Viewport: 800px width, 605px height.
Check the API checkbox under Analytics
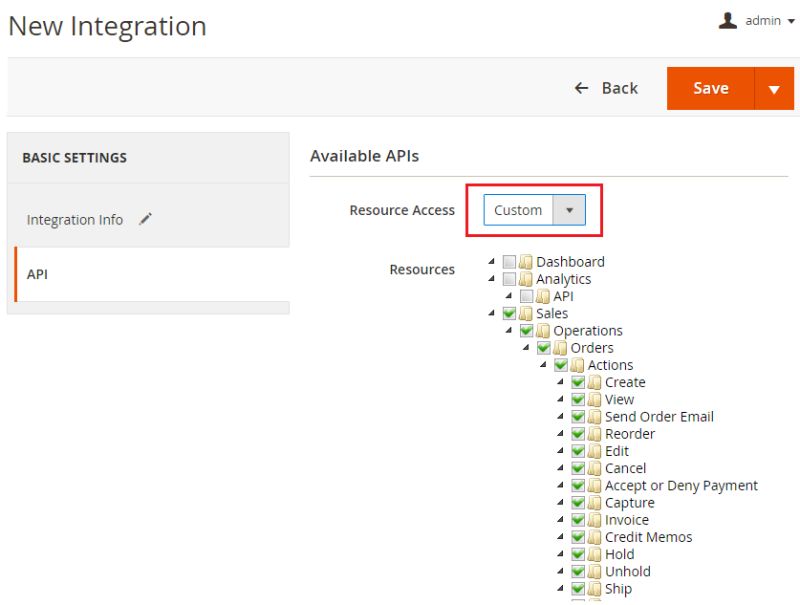(x=527, y=296)
